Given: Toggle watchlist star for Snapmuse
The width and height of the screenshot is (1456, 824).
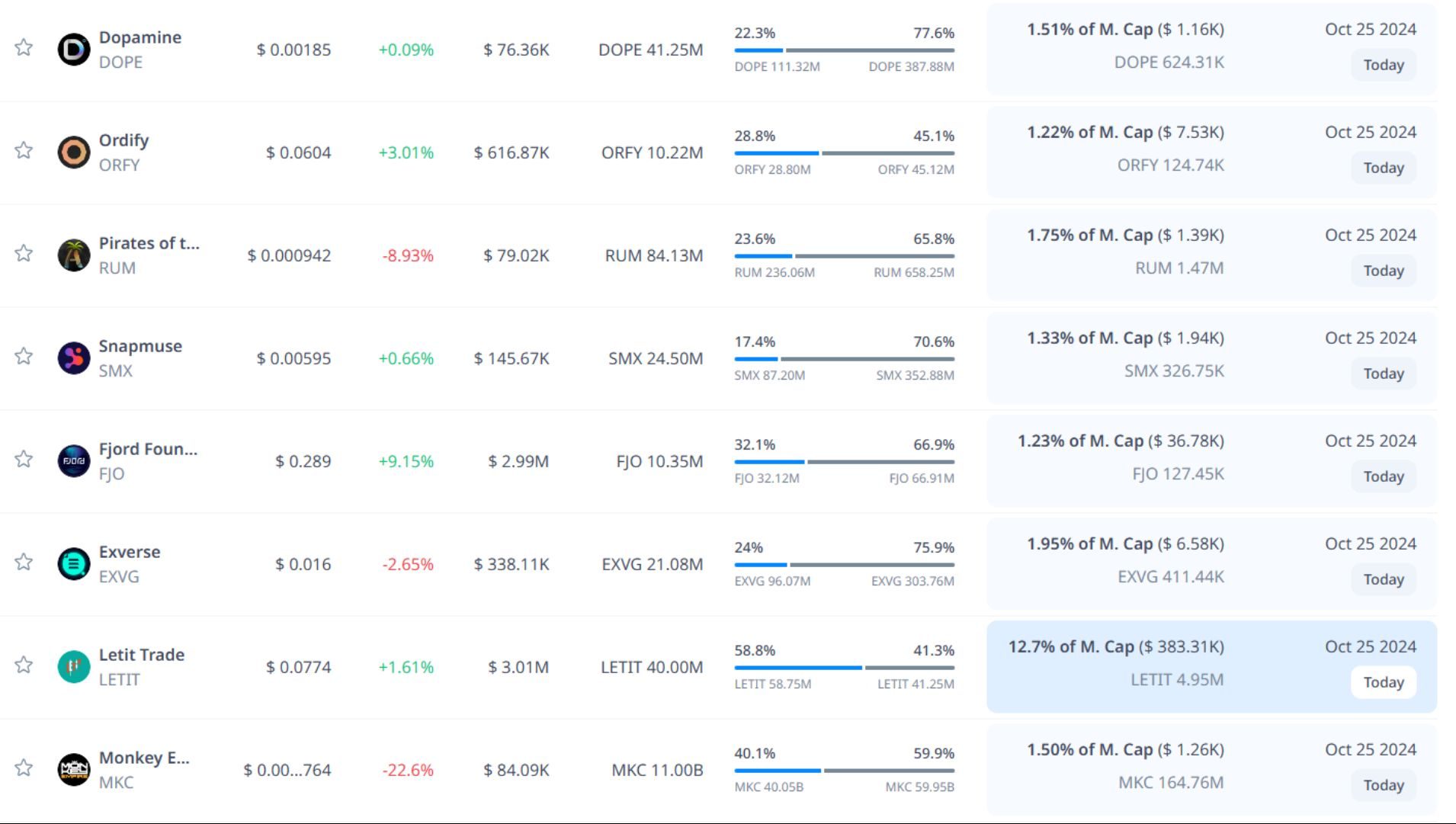Looking at the screenshot, I should 24,356.
